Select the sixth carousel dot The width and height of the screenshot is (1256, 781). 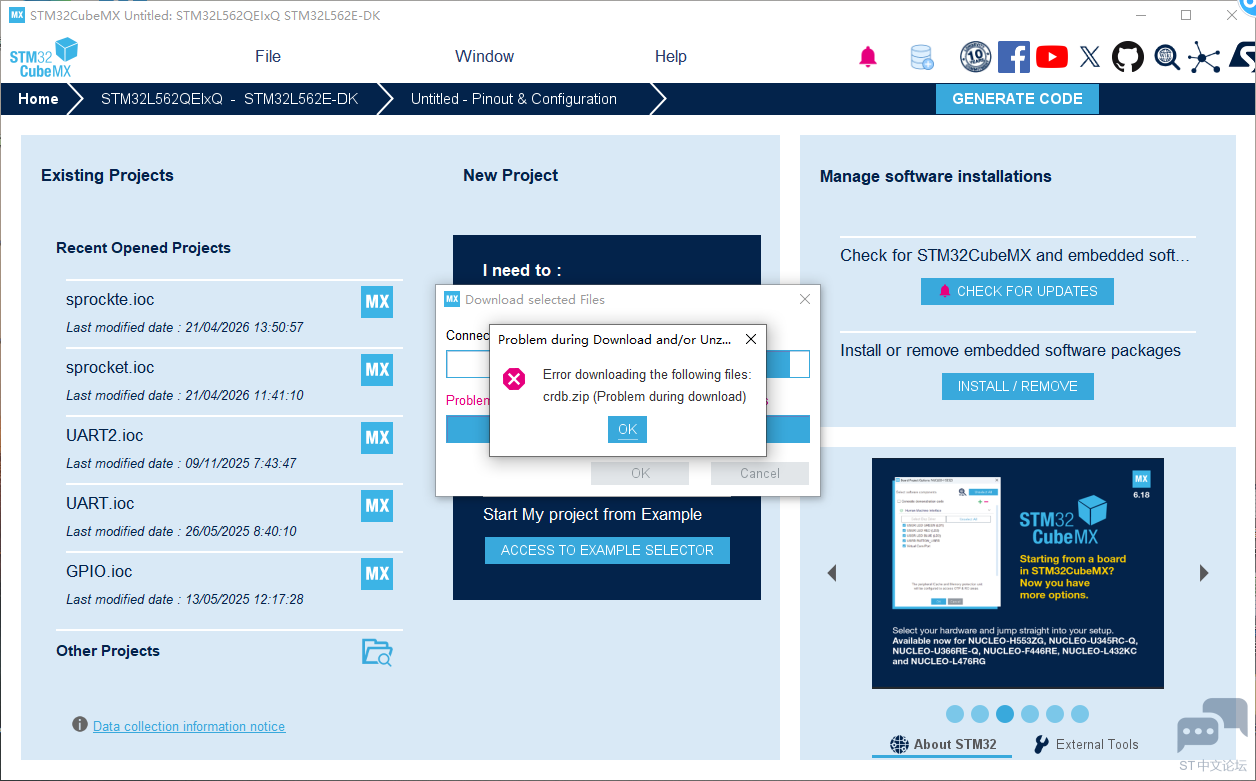coord(1080,714)
